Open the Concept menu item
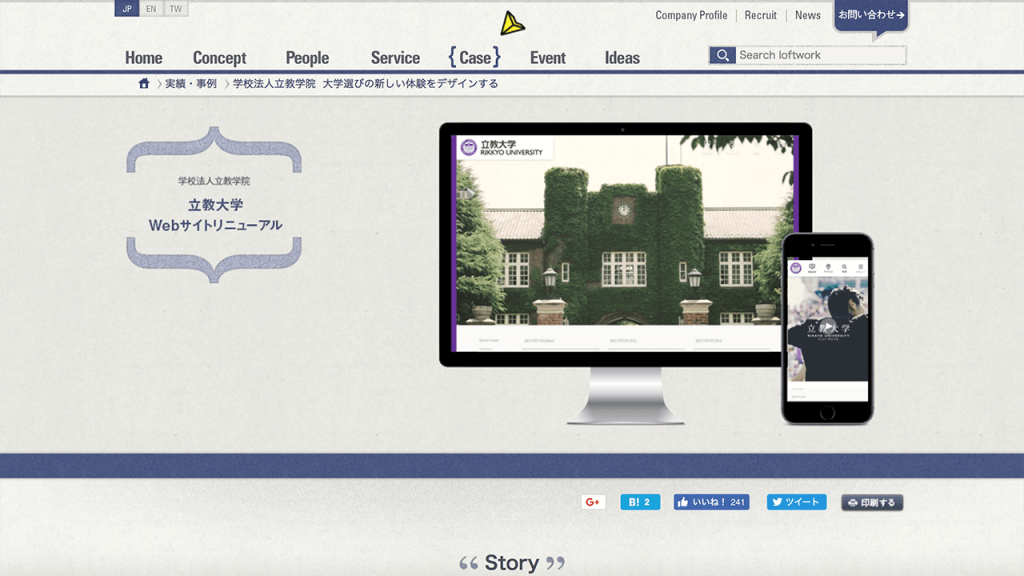 click(x=219, y=57)
